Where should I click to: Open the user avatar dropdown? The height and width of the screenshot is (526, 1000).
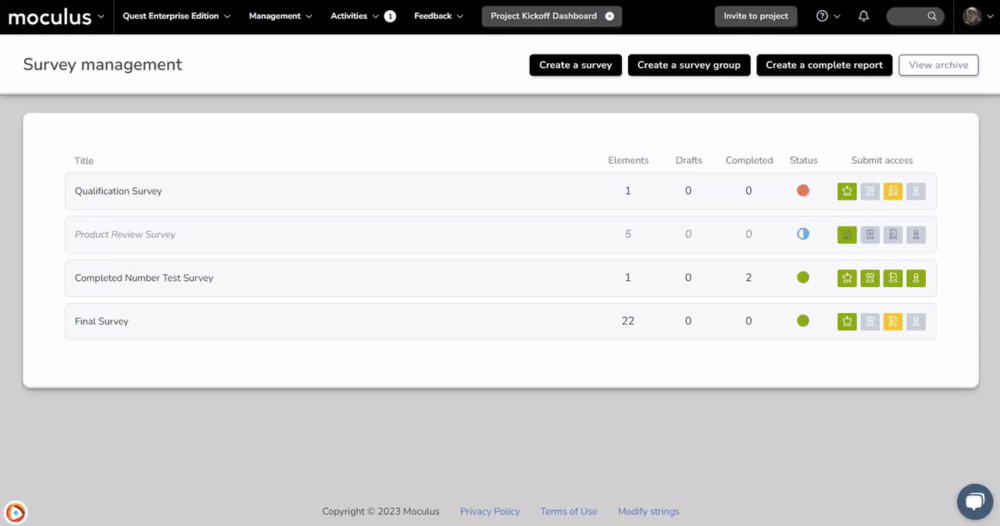click(976, 16)
